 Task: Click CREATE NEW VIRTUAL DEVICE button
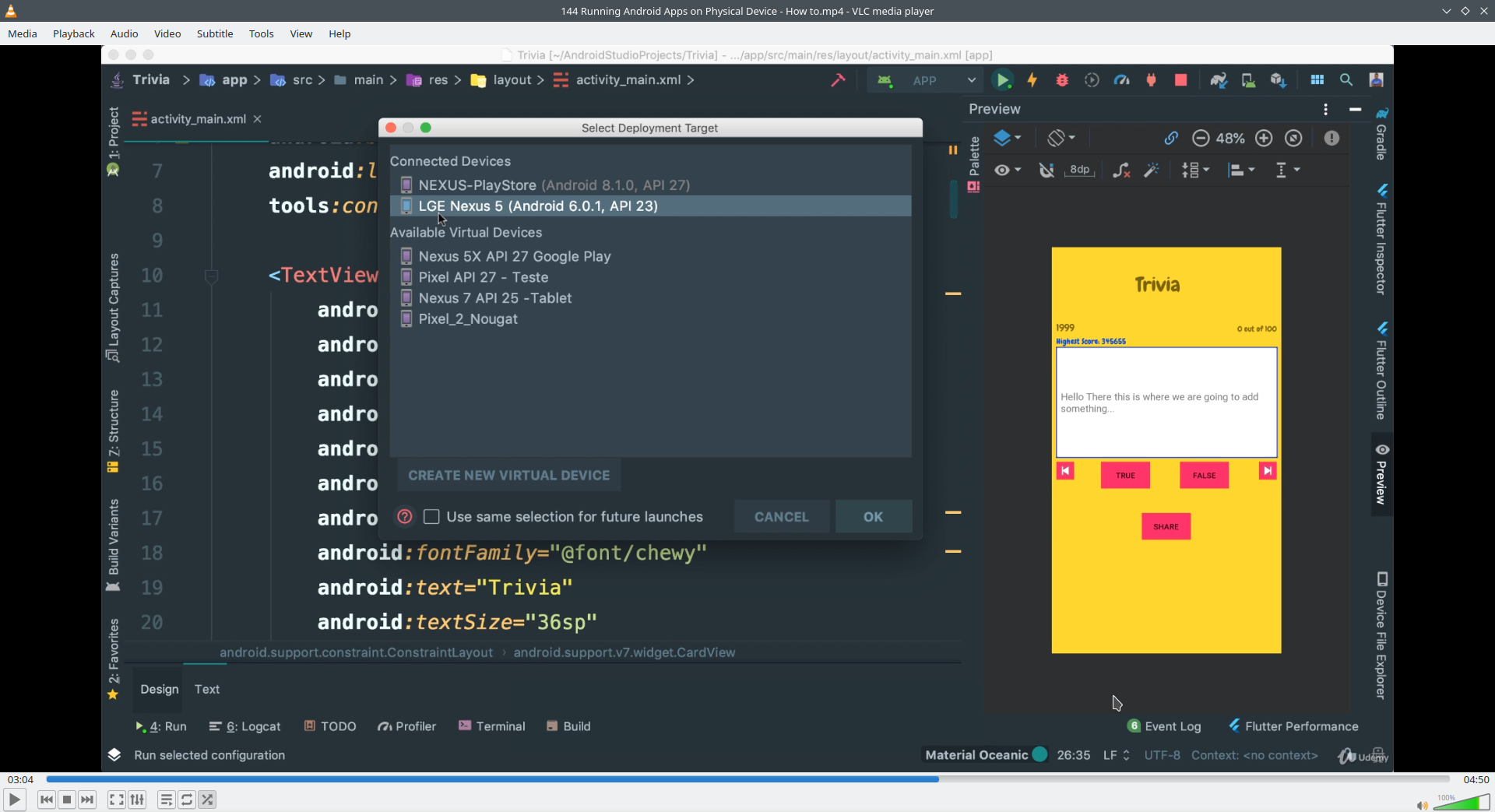point(509,475)
